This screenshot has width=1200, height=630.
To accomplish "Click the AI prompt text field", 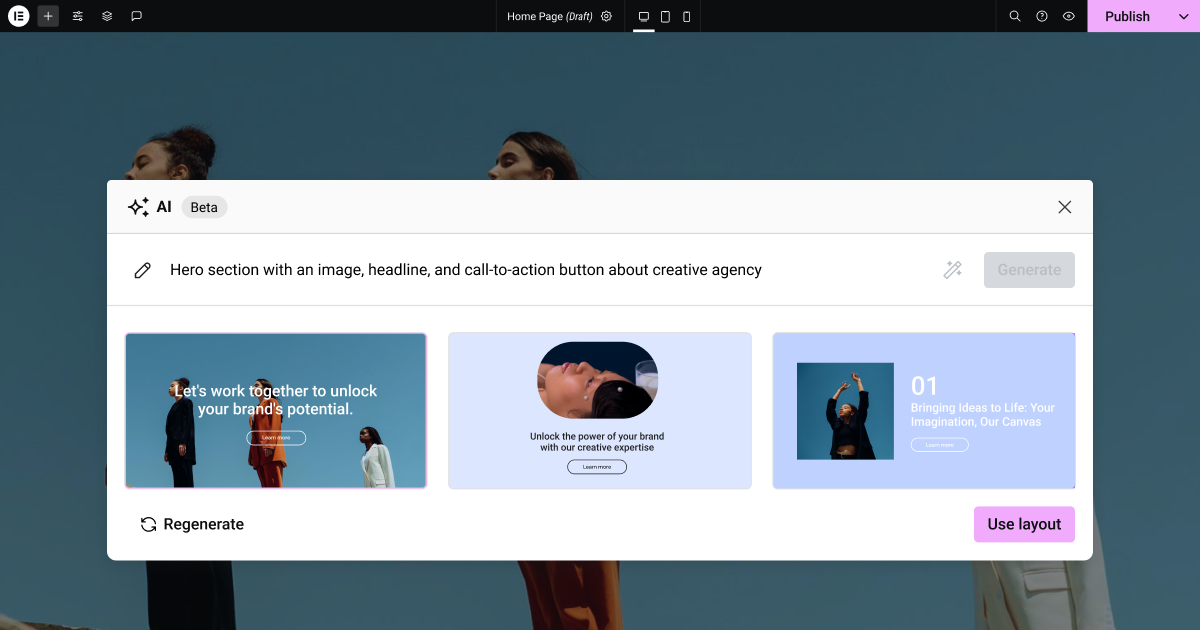I will [x=540, y=270].
